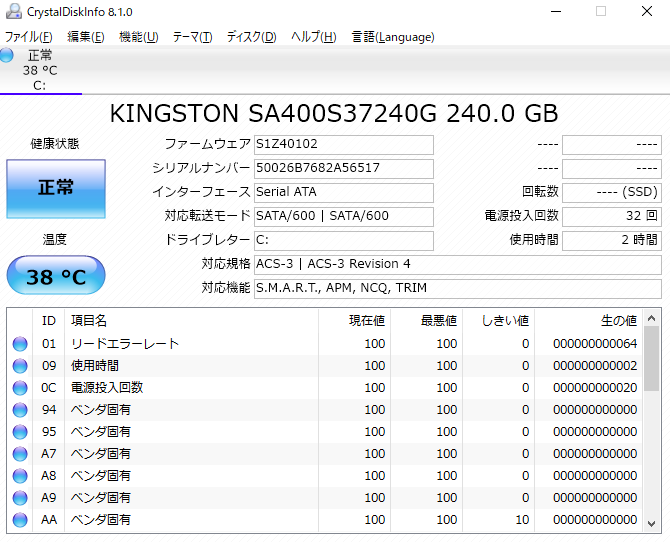Click the 健康状態 label
The width and height of the screenshot is (670, 542).
click(55, 144)
